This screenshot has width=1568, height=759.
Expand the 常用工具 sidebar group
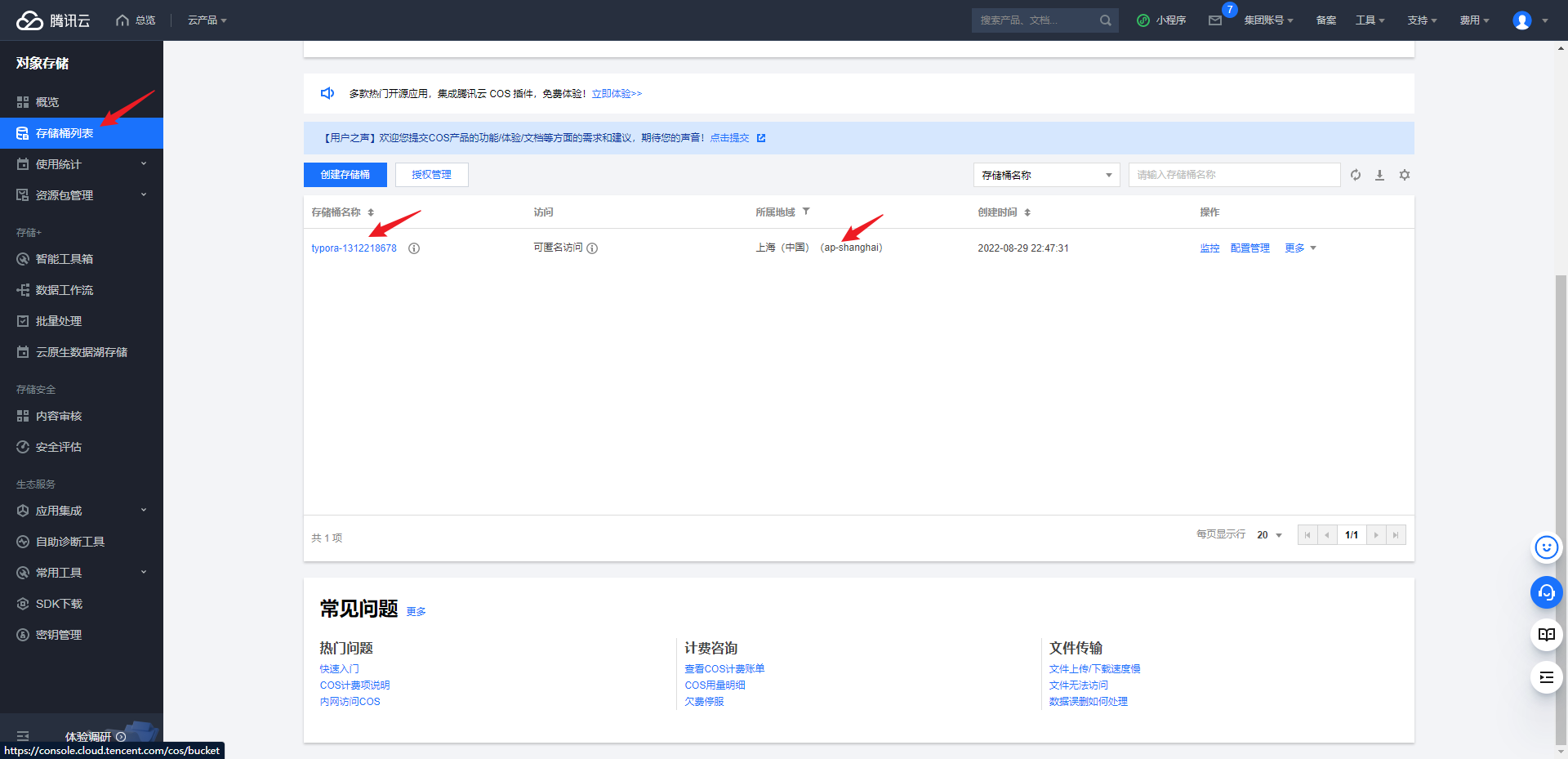[82, 573]
